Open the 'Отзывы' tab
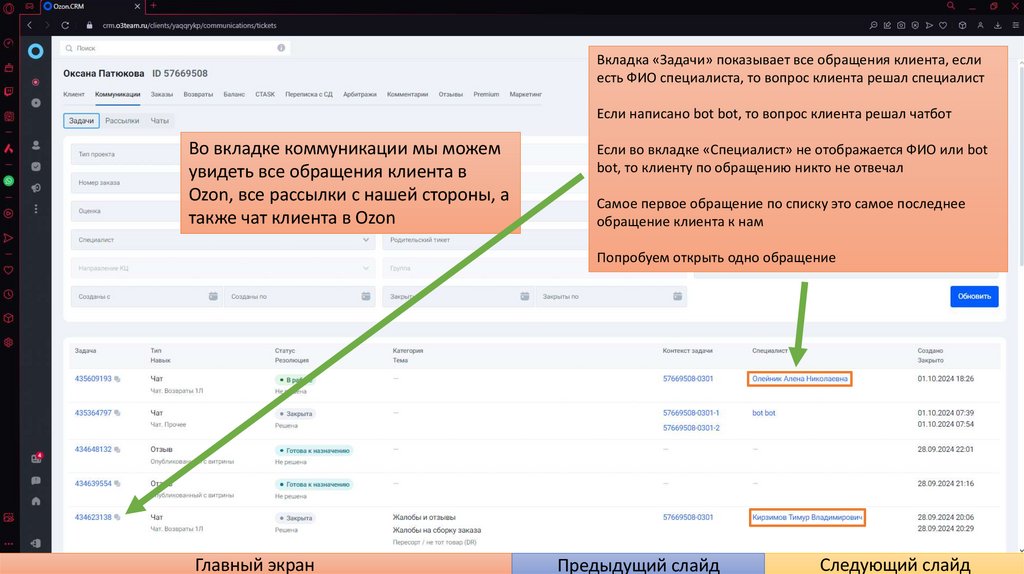 [451, 94]
